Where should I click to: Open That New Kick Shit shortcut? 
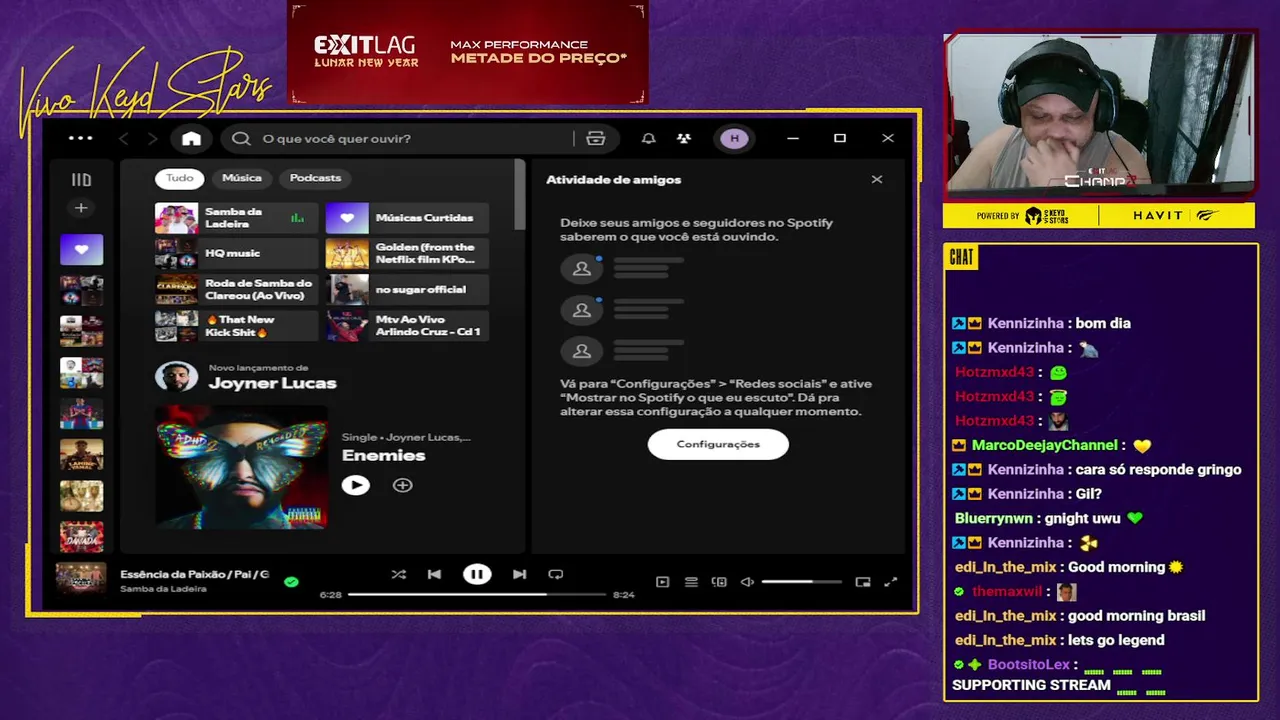236,326
